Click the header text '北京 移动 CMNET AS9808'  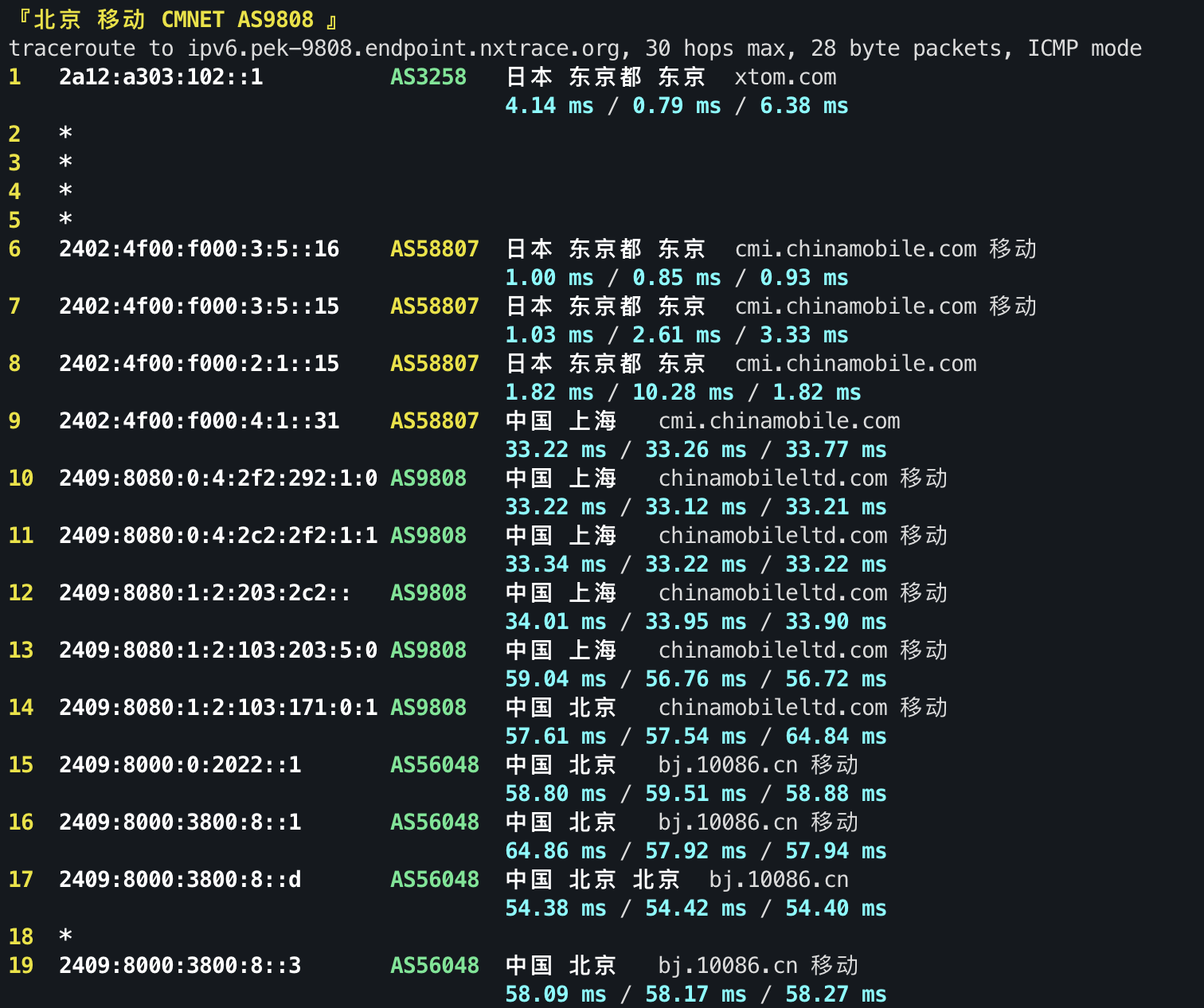click(174, 19)
